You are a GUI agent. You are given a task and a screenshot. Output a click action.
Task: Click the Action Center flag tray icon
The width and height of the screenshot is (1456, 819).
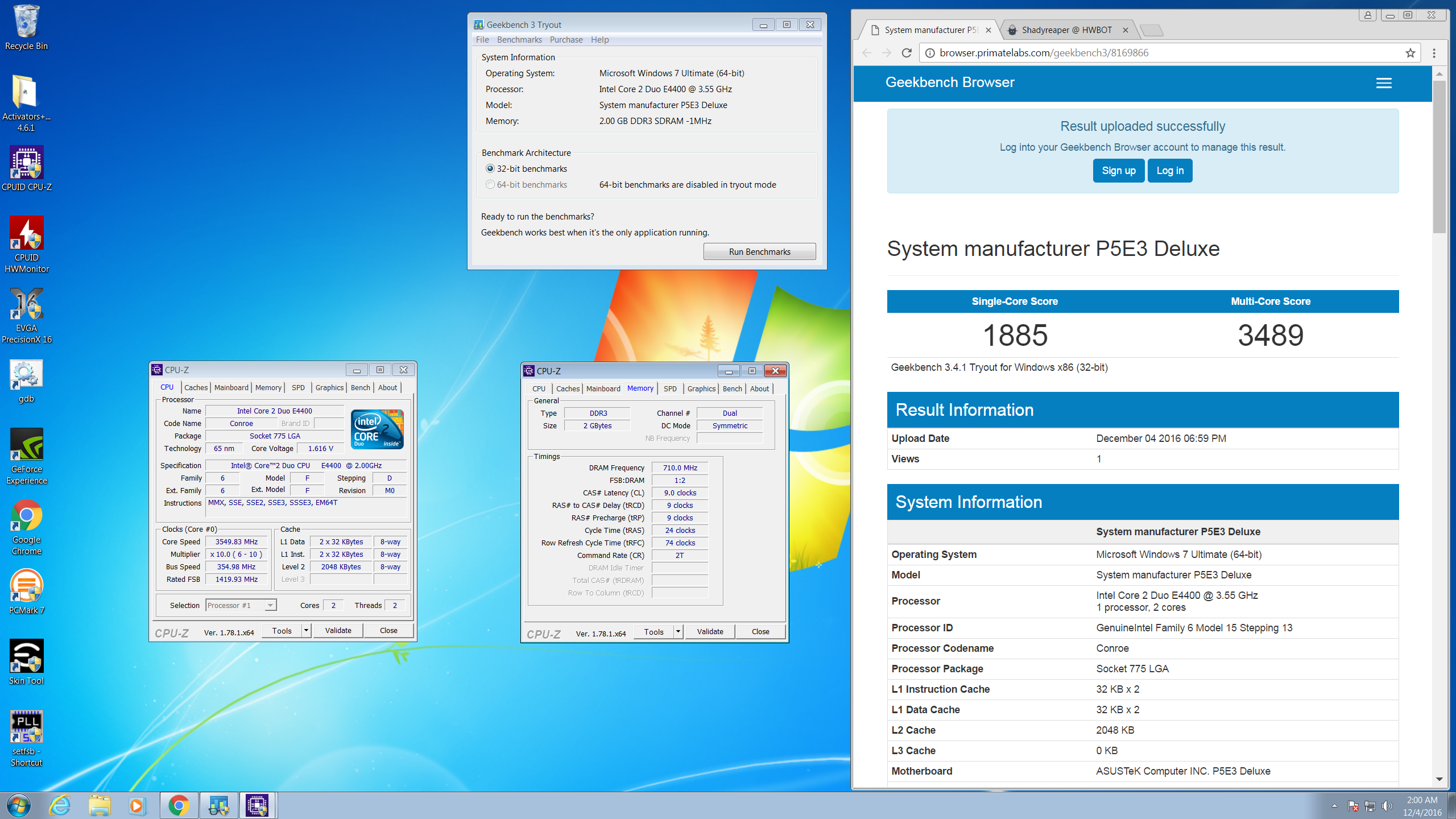point(1353,805)
